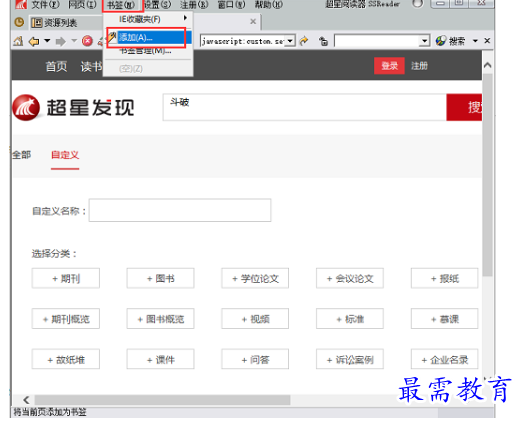Add the 标准 category
Image resolution: width=520 pixels, height=421 pixels.
pos(350,319)
